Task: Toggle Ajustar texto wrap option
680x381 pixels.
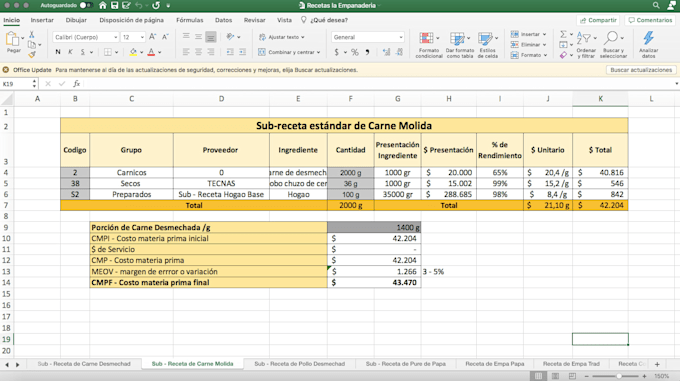Action: point(281,37)
